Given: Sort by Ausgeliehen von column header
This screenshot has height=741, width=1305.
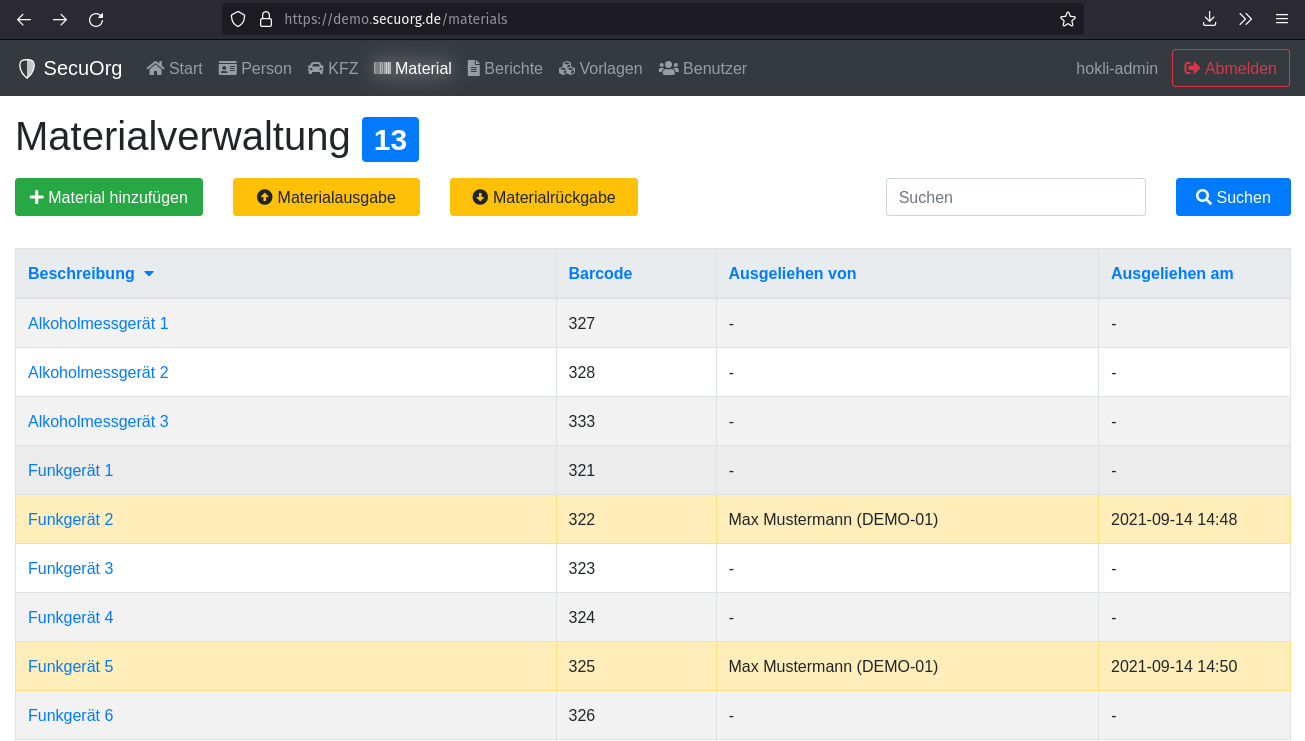Looking at the screenshot, I should tap(792, 274).
